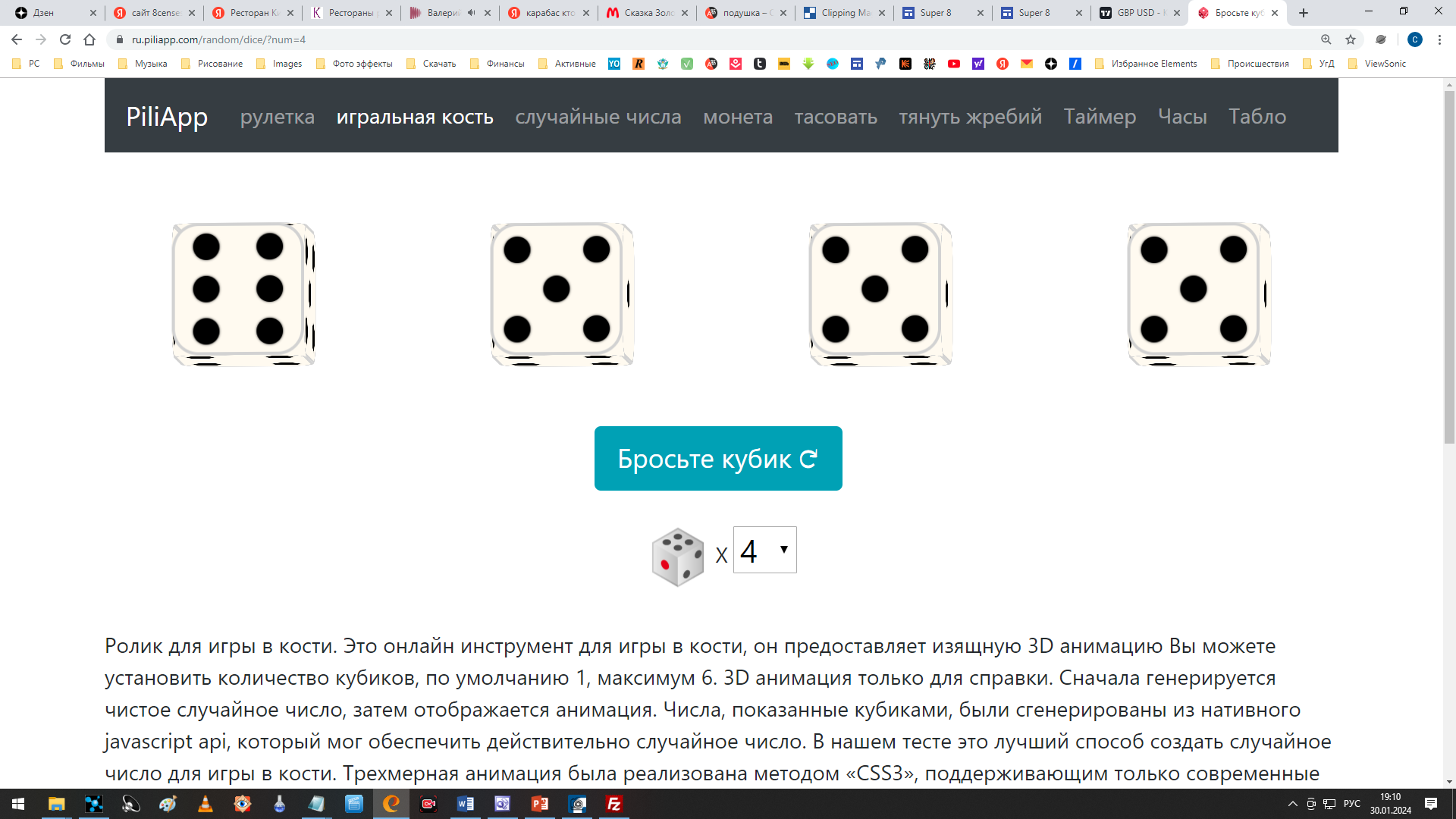This screenshot has height=819, width=1456.
Task: Launch Word from the taskbar
Action: 466,804
